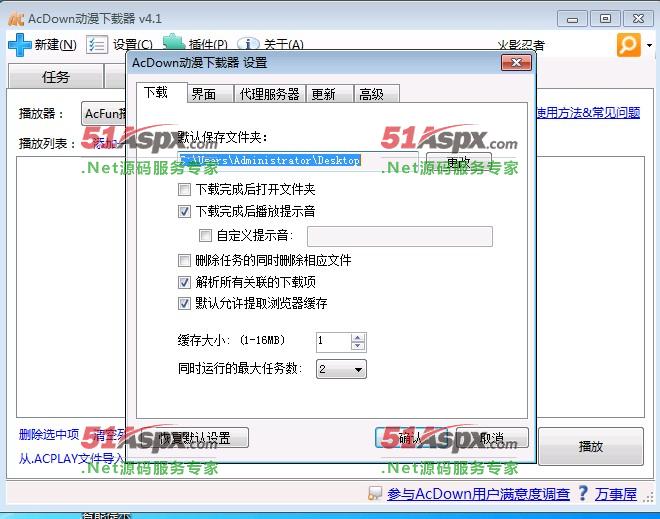
Task: Open the Settings checklist icon
Action: click(97, 45)
